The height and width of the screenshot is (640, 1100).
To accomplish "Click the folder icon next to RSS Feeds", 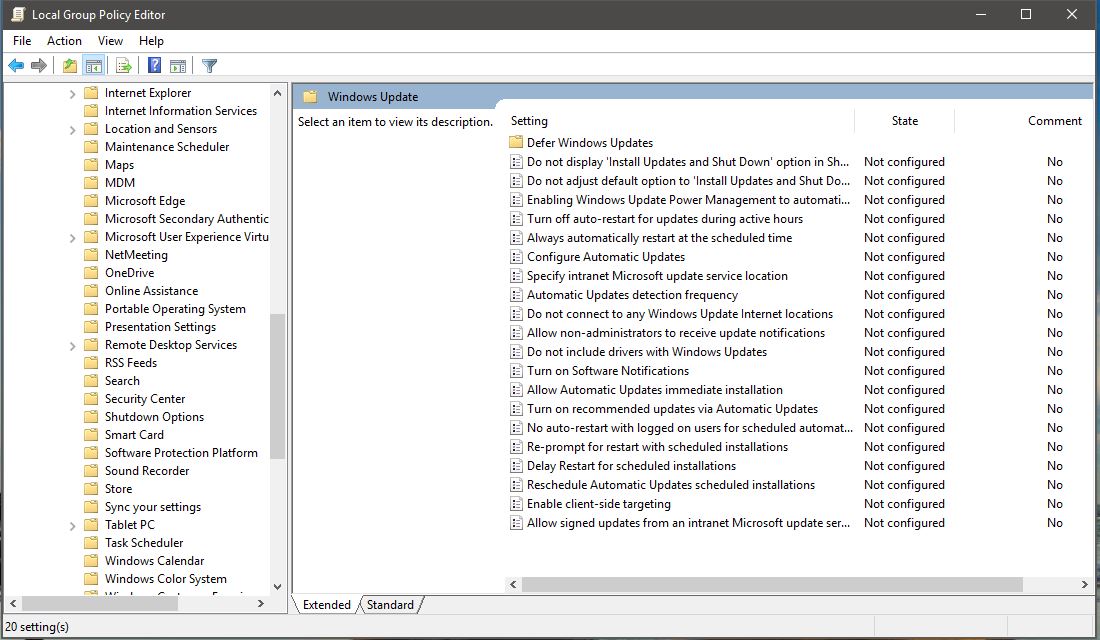I will pos(90,362).
